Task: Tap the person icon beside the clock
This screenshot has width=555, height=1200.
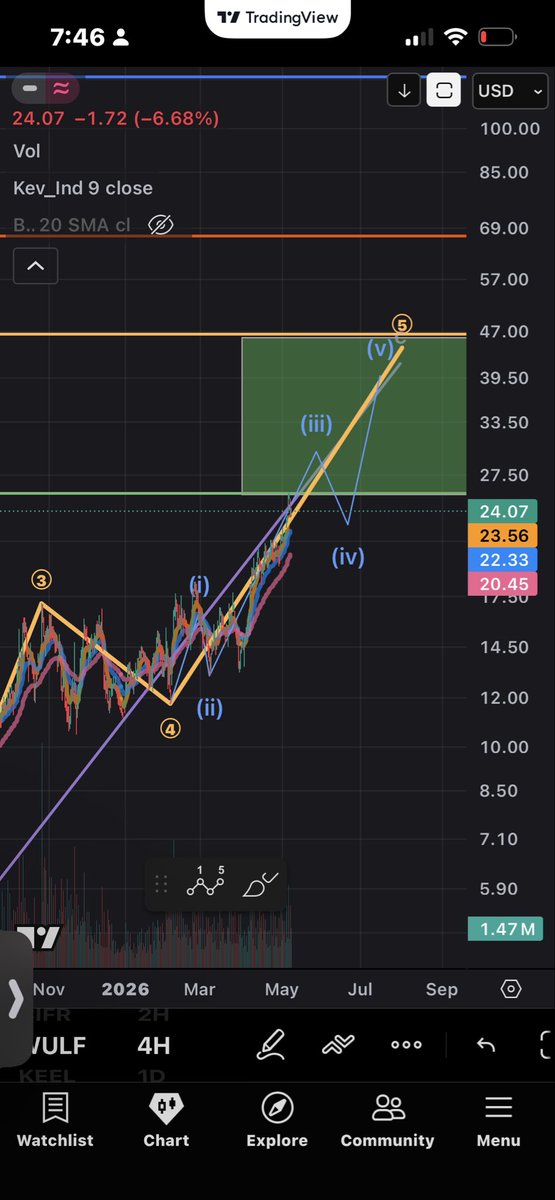Action: tap(121, 38)
